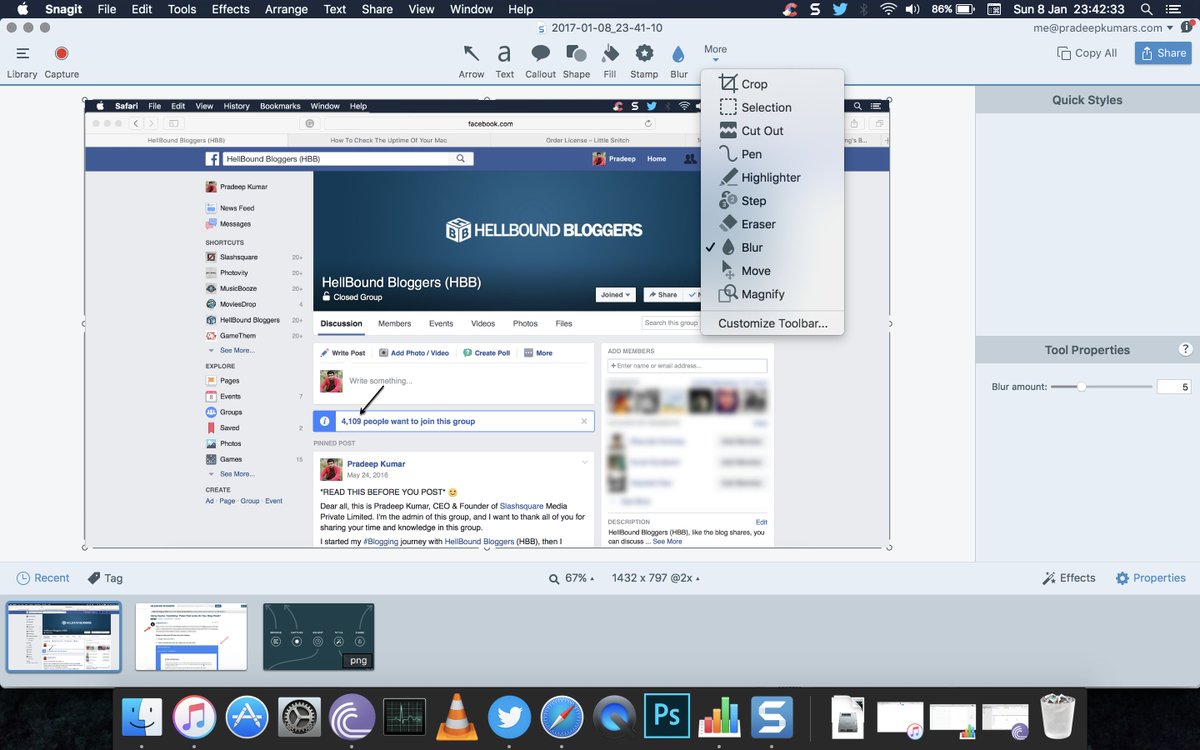Toggle the Properties panel

click(x=1150, y=578)
